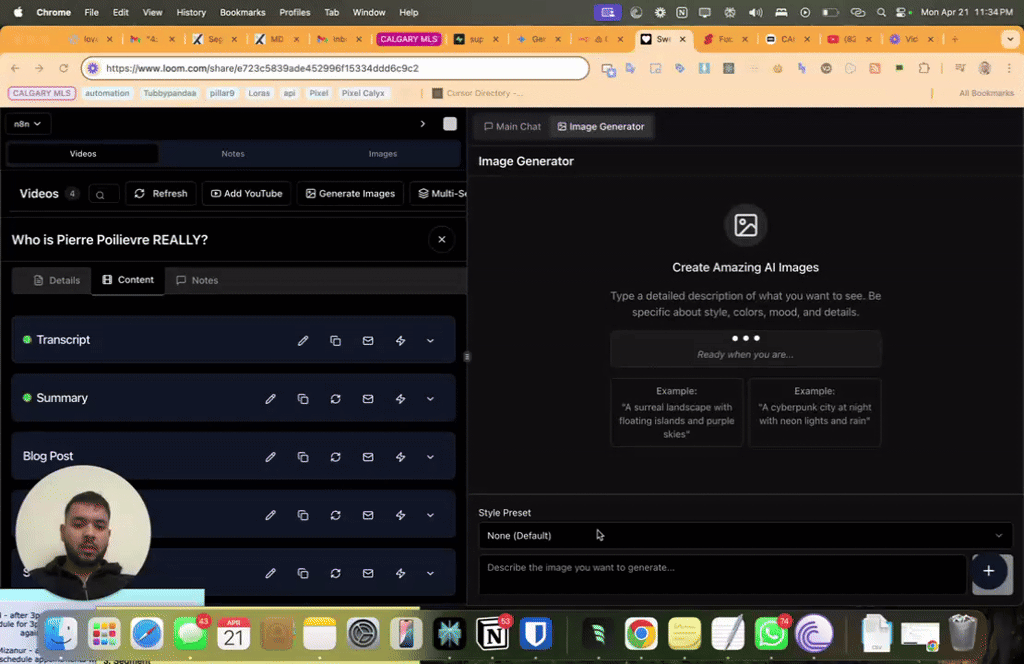This screenshot has width=1024, height=664.
Task: Click the image description input field
Action: (722, 575)
